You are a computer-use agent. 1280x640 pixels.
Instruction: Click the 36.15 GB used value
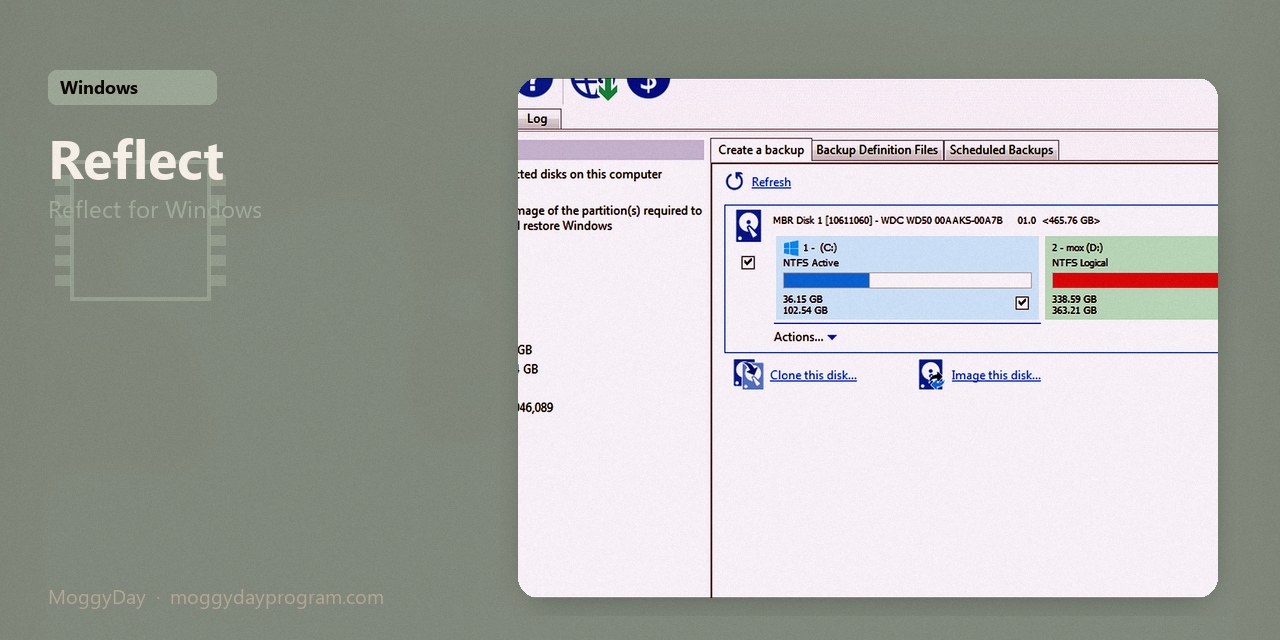point(803,299)
